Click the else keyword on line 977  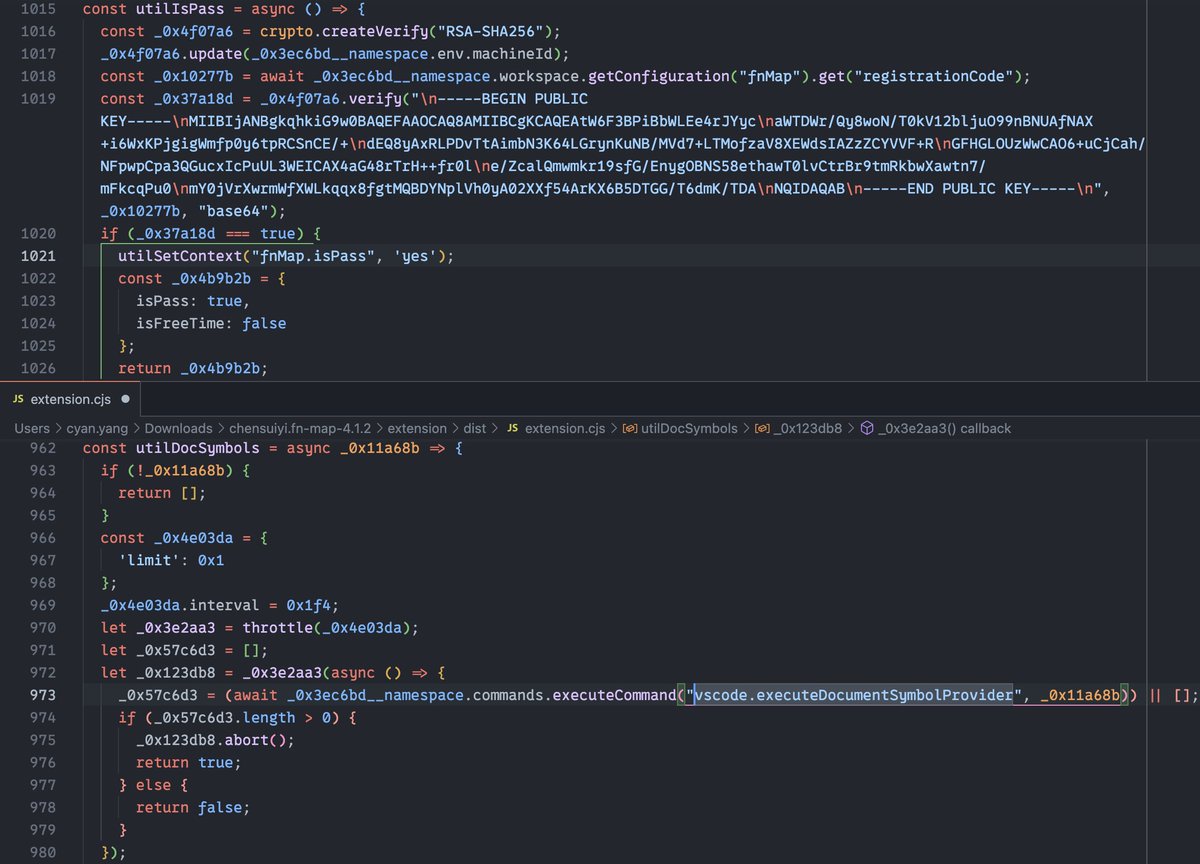pyautogui.click(x=154, y=785)
